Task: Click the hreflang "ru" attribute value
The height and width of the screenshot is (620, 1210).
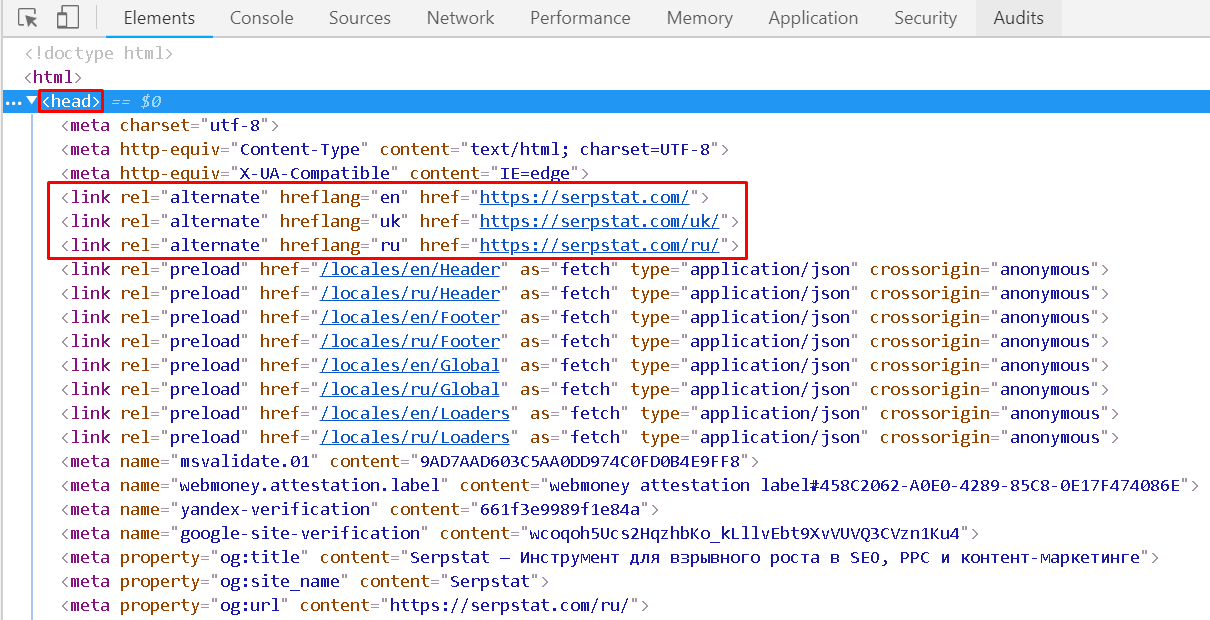Action: tap(390, 245)
